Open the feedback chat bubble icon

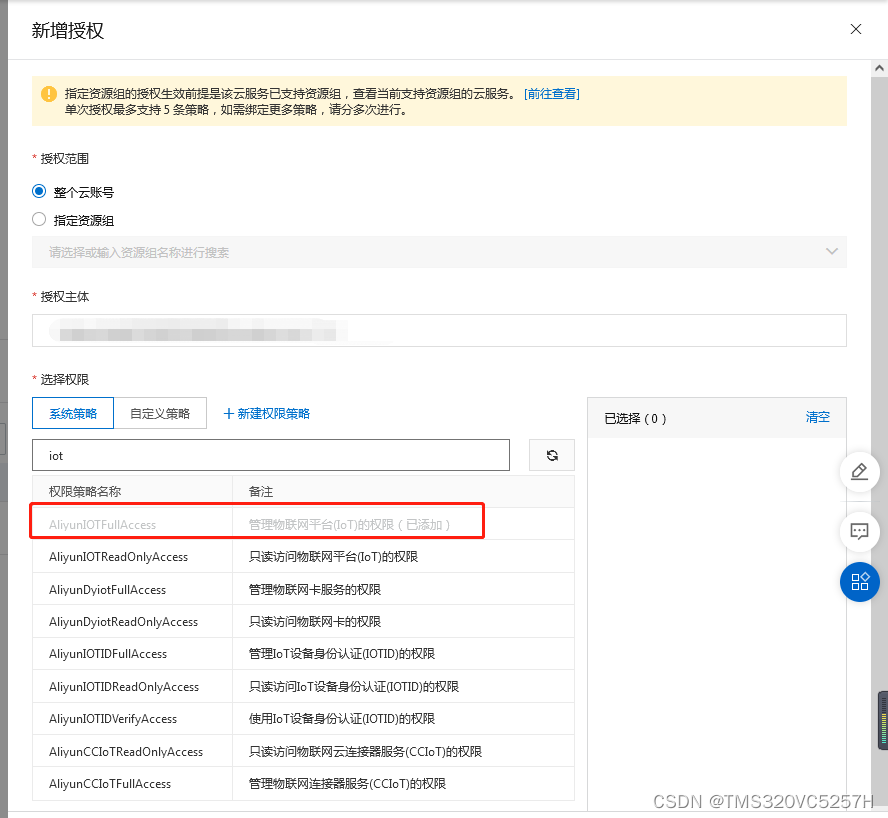tap(859, 531)
